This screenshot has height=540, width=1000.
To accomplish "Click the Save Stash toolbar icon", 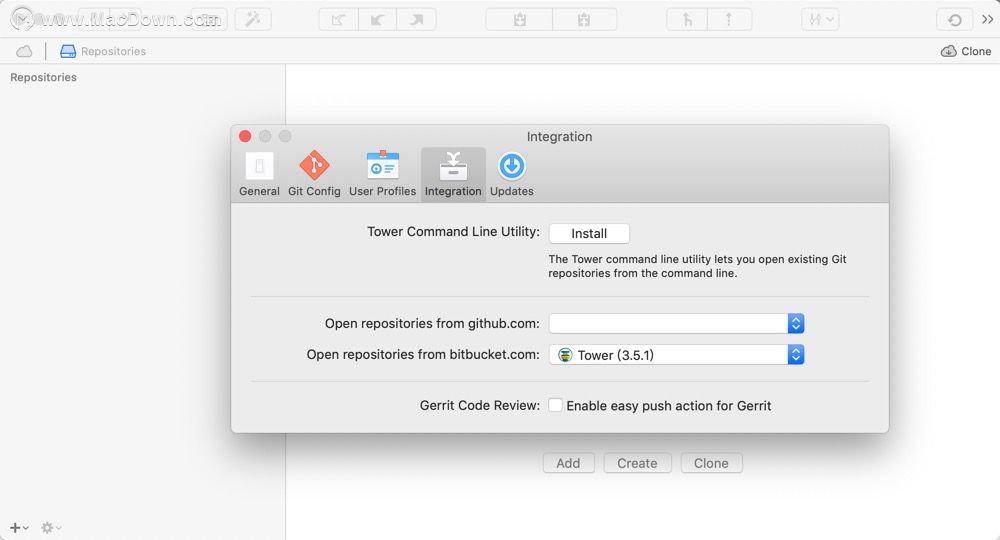I will tap(519, 19).
